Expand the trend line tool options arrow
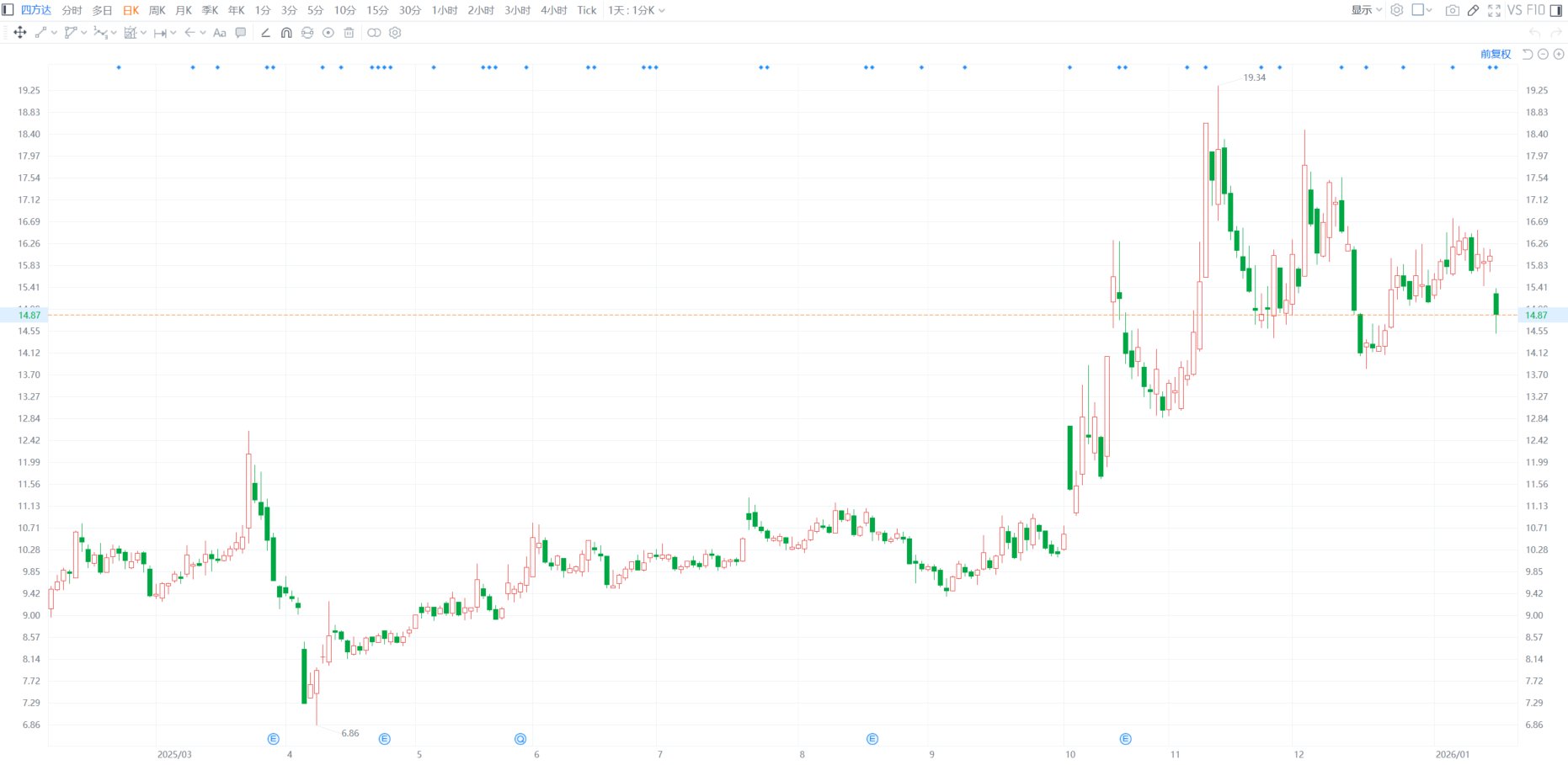This screenshot has width=1568, height=765. [x=55, y=33]
